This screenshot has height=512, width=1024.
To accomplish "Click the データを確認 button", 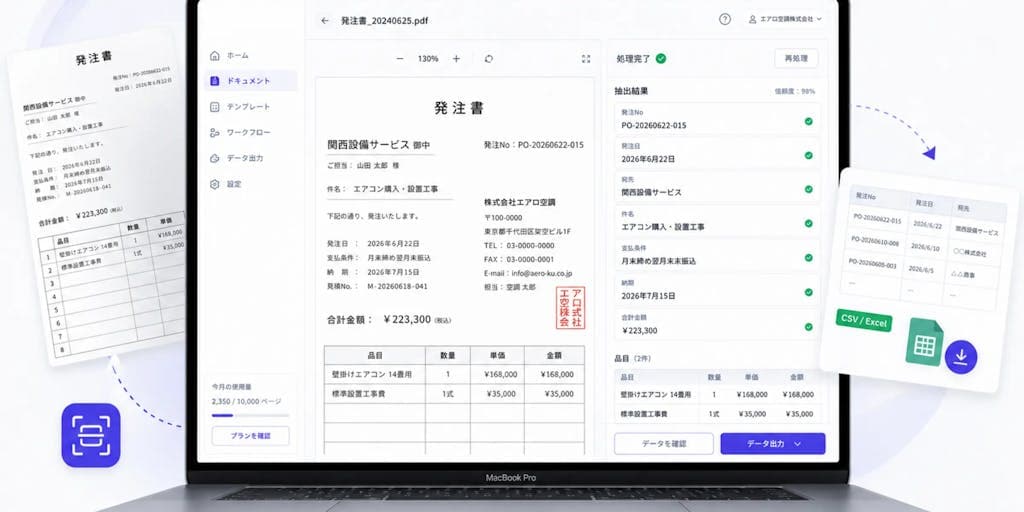I will click(x=664, y=443).
